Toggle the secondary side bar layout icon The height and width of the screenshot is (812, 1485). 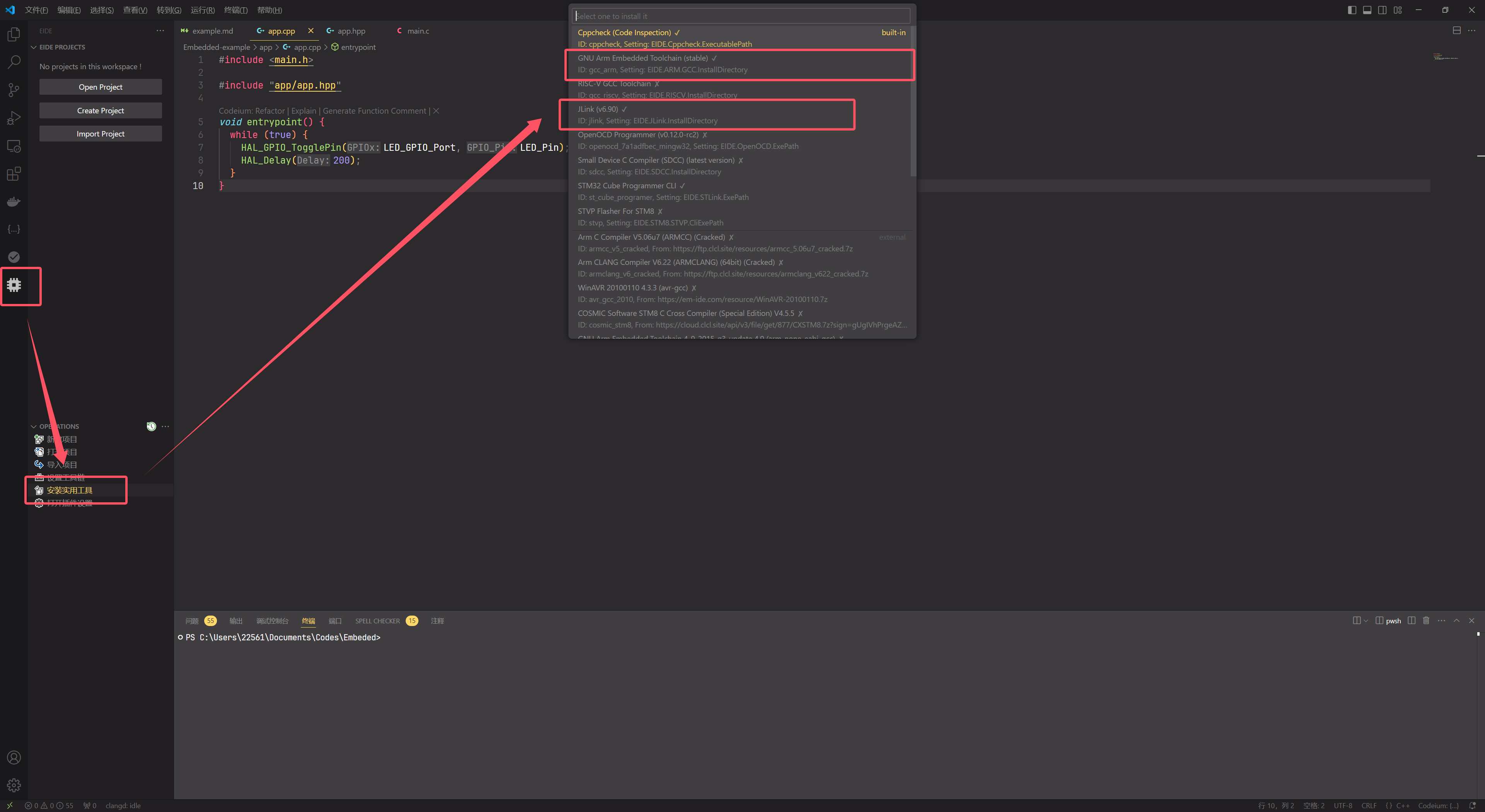[x=1382, y=10]
